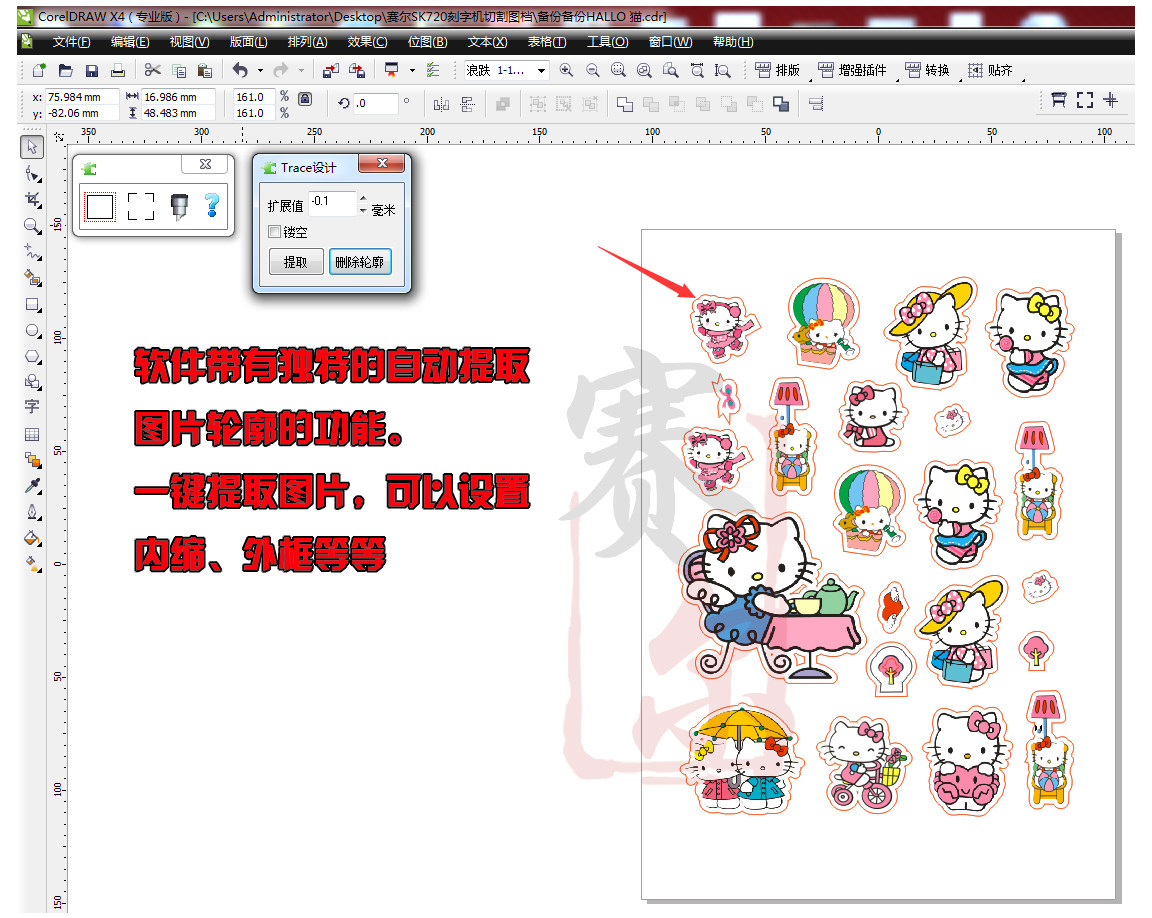Image resolution: width=1152 pixels, height=918 pixels.
Task: Click the plotter icon at the toolbar's right end
Action: tap(1058, 100)
